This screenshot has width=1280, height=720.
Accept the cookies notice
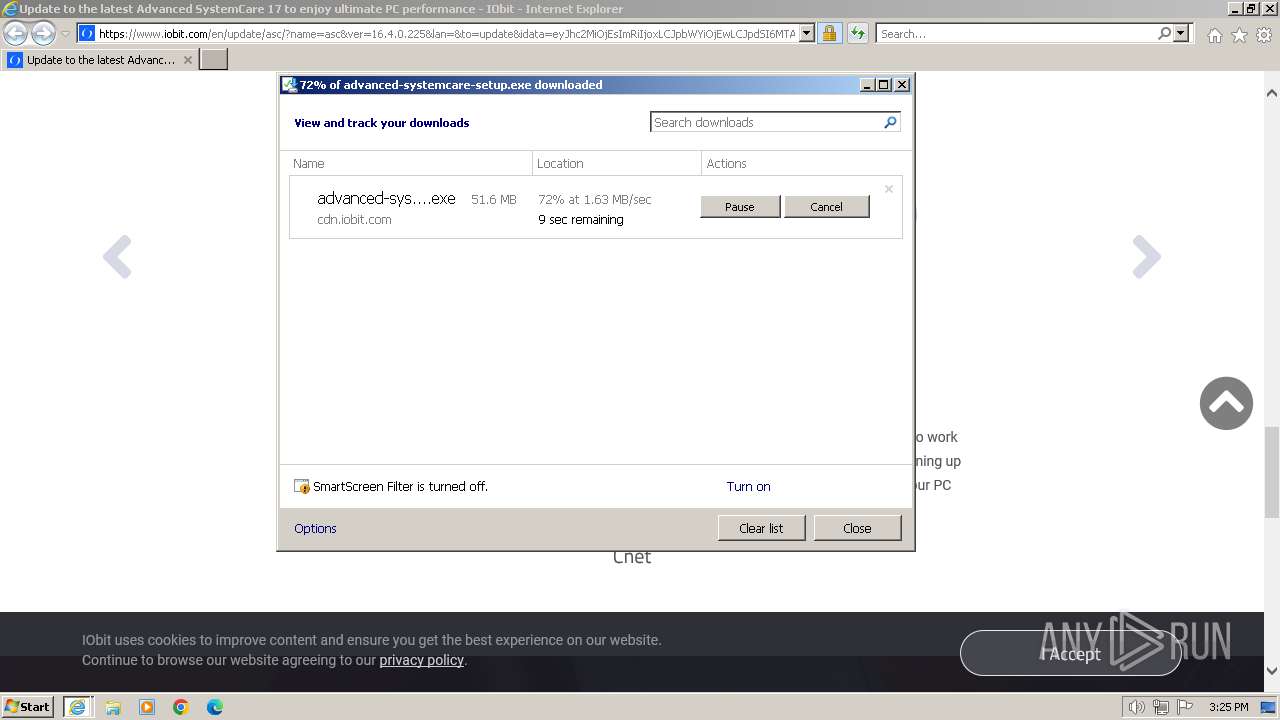click(1071, 654)
